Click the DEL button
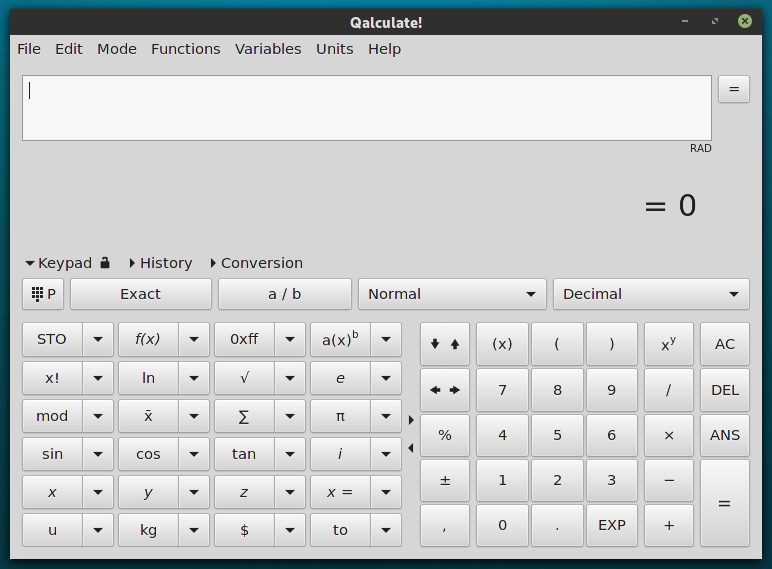Screen dimensions: 772x569 (724, 390)
